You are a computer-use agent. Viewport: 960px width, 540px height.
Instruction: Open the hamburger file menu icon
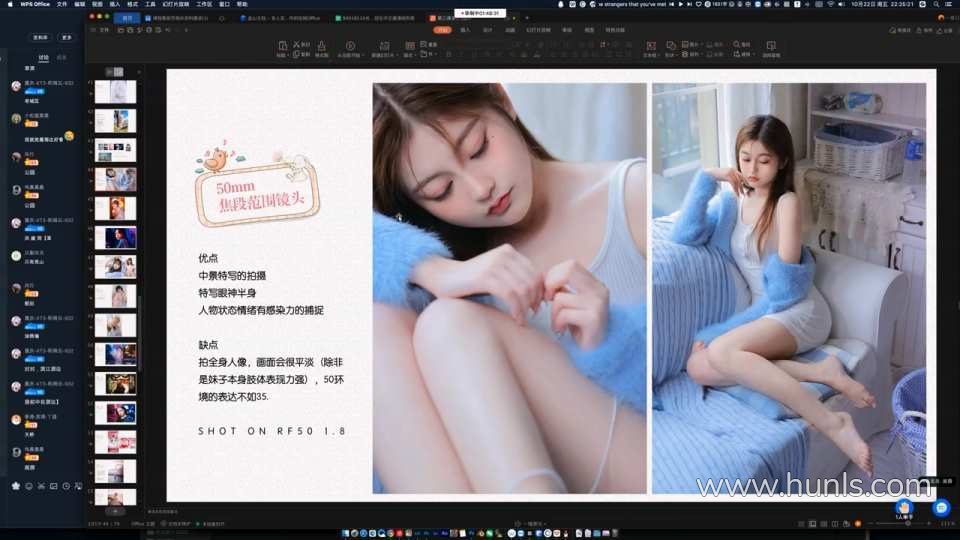point(94,29)
